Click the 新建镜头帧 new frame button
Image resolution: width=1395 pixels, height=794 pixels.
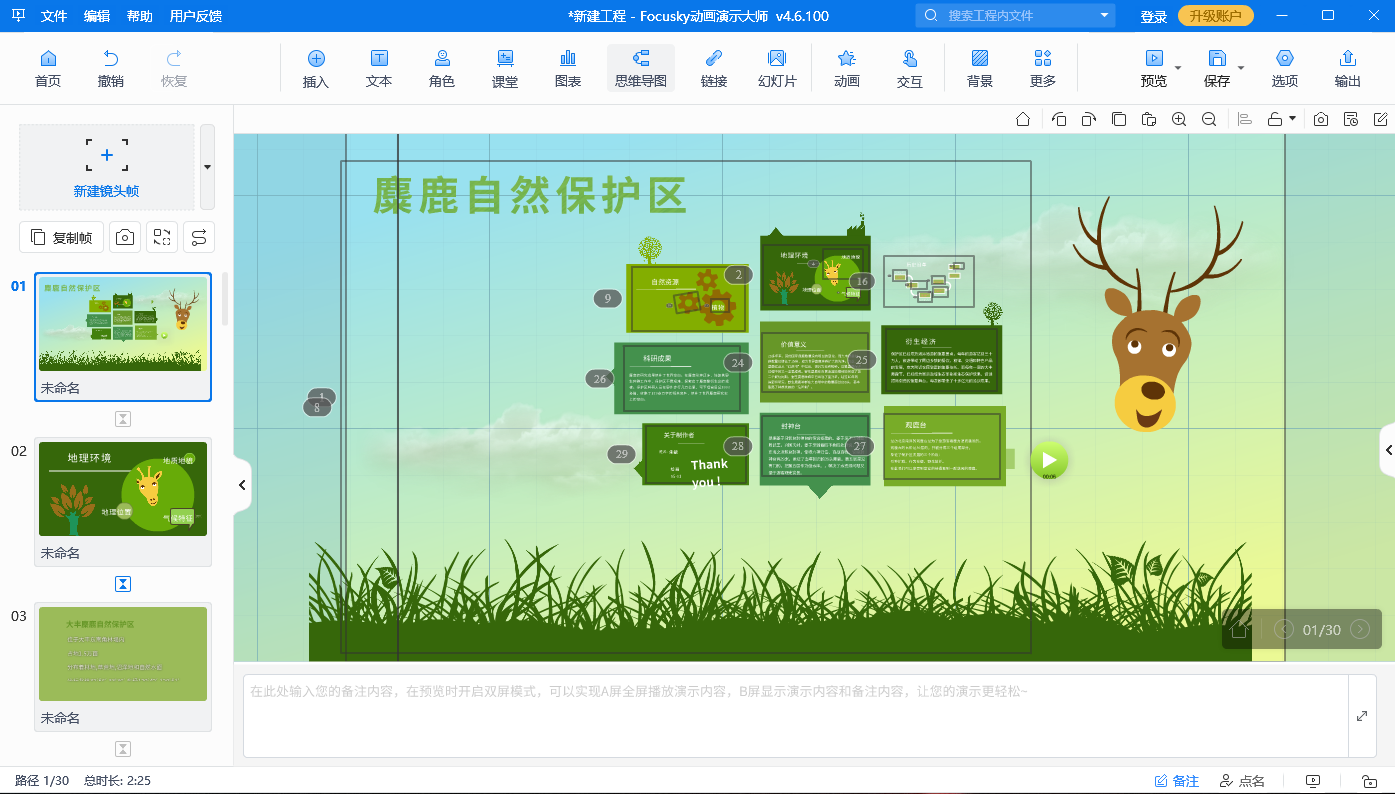(x=107, y=167)
